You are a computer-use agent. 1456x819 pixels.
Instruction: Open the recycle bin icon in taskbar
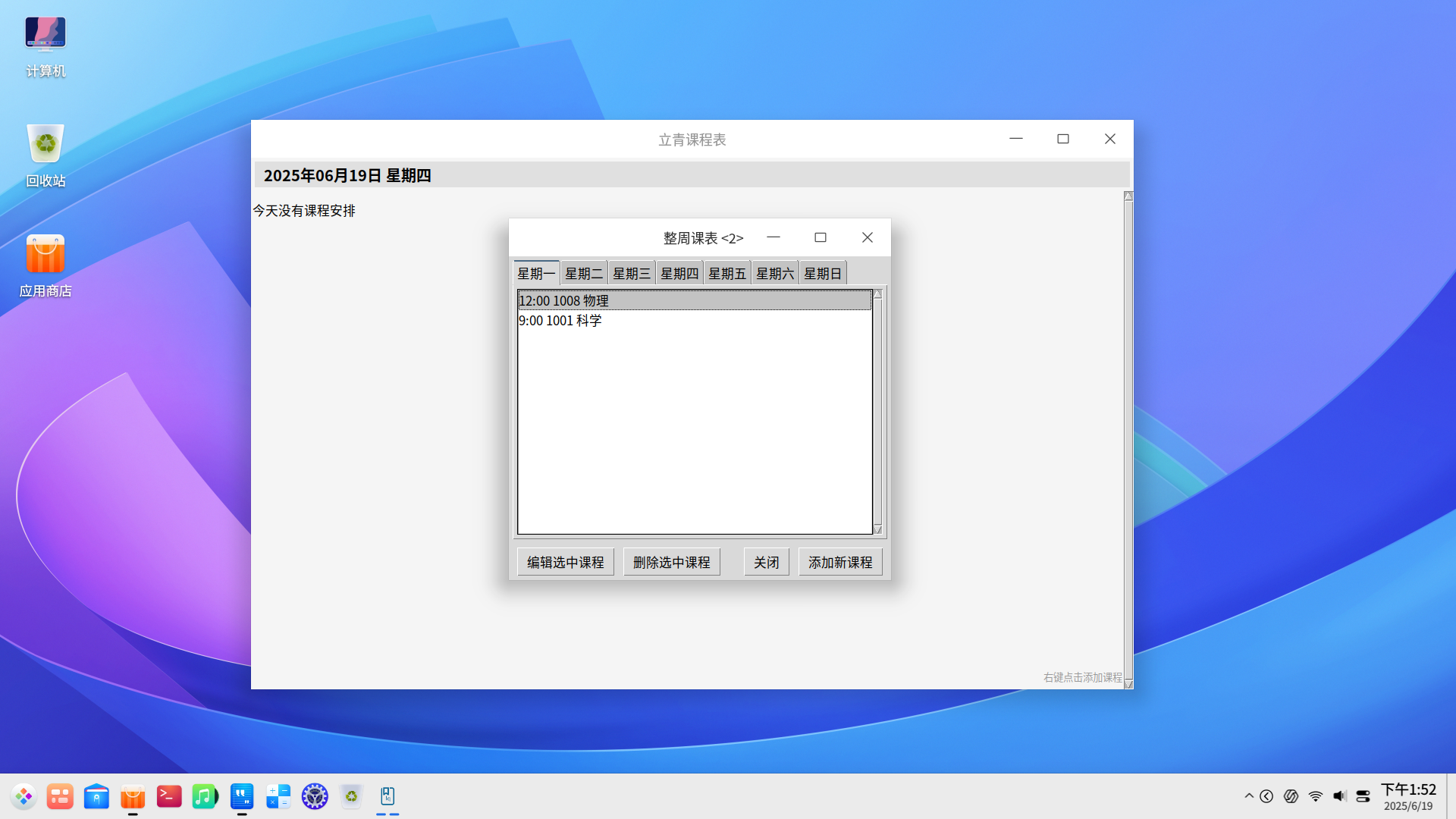(x=351, y=796)
